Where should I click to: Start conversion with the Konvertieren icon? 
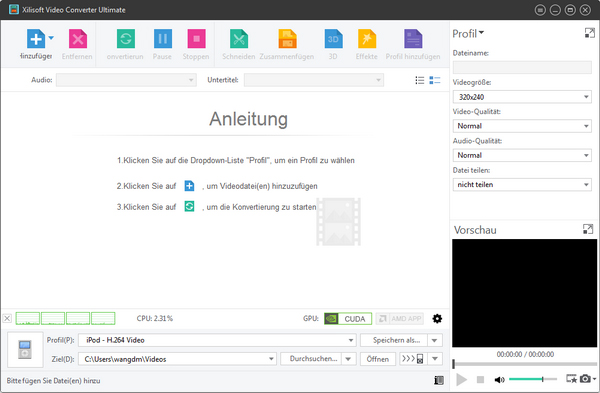tap(126, 39)
